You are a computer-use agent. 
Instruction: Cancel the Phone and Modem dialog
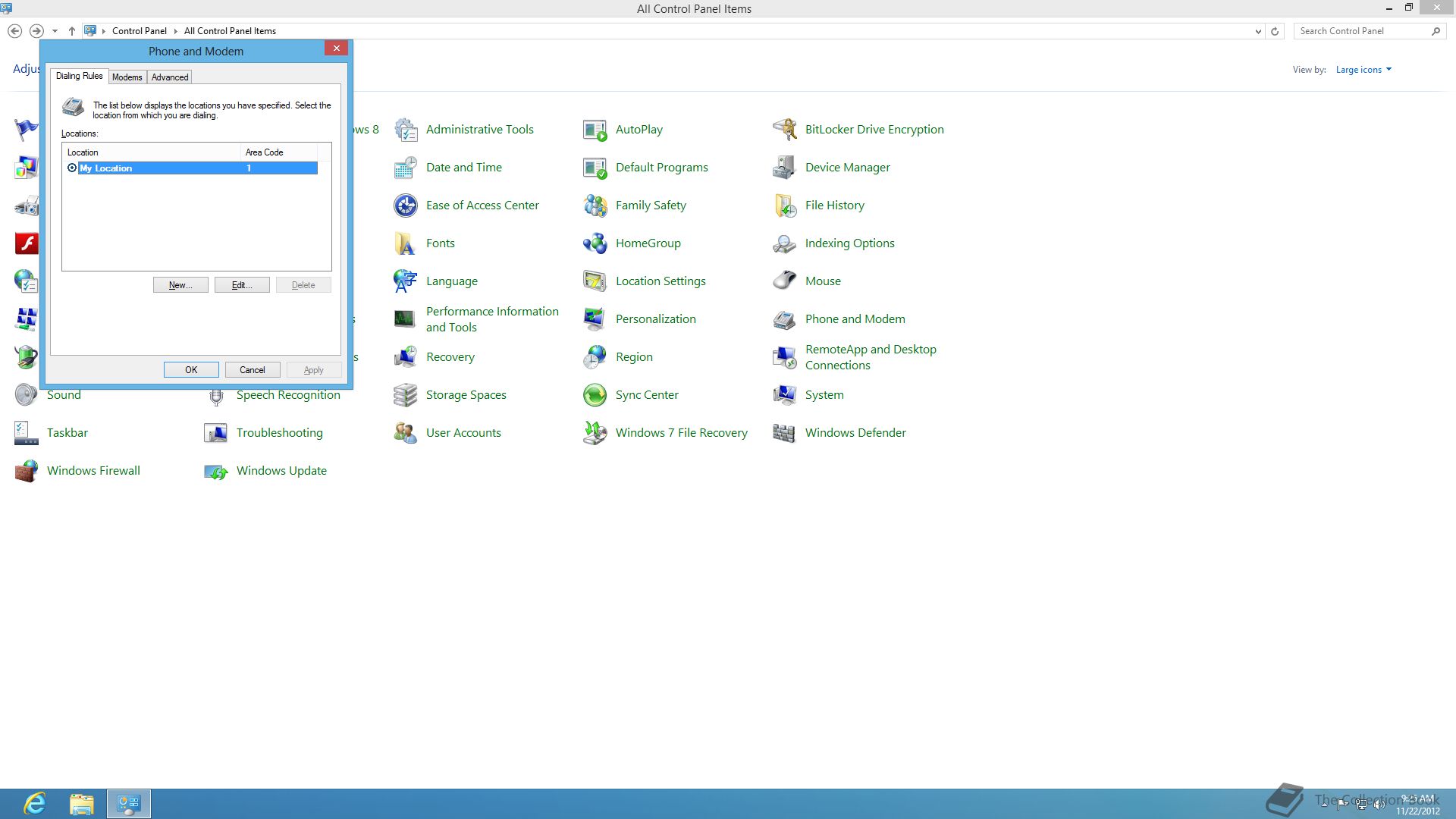point(253,370)
